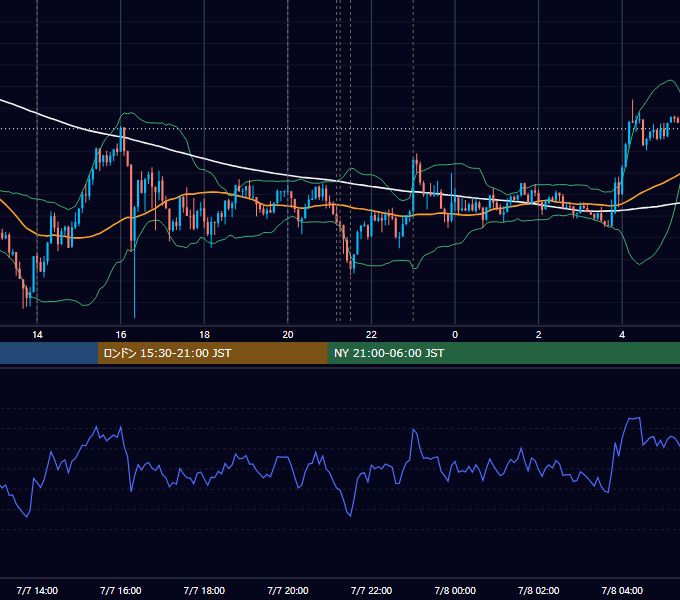Click the 7/8 02:00 time label
The image size is (680, 600).
tap(539, 590)
